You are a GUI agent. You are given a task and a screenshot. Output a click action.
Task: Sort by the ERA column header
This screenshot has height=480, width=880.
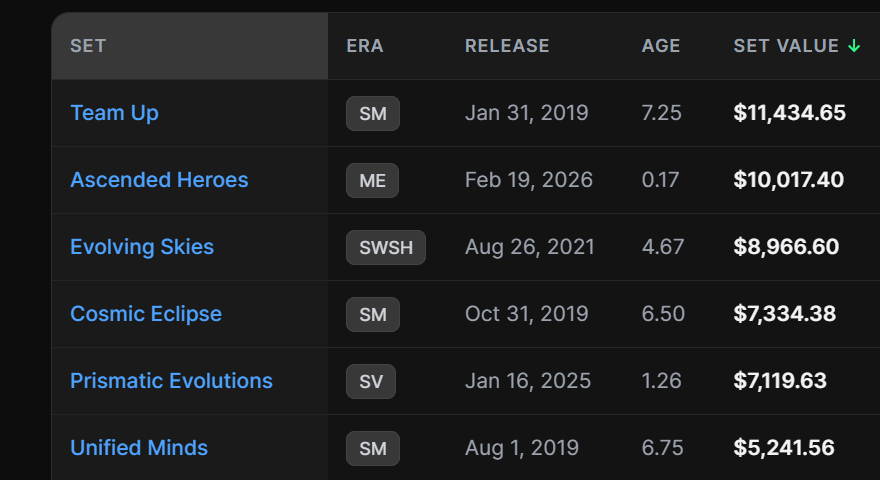coord(365,45)
